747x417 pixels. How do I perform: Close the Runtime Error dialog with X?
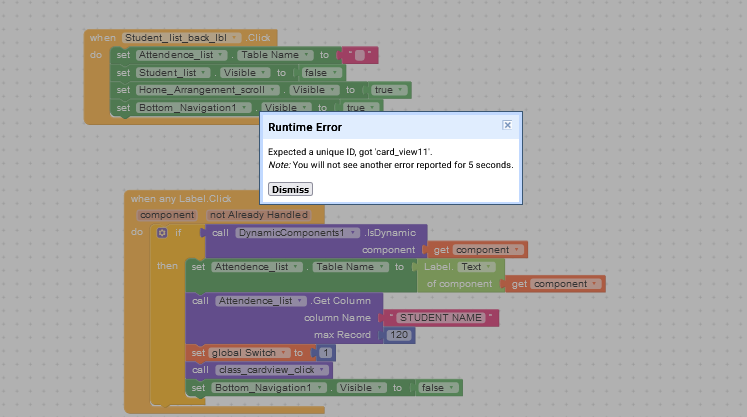pos(507,125)
